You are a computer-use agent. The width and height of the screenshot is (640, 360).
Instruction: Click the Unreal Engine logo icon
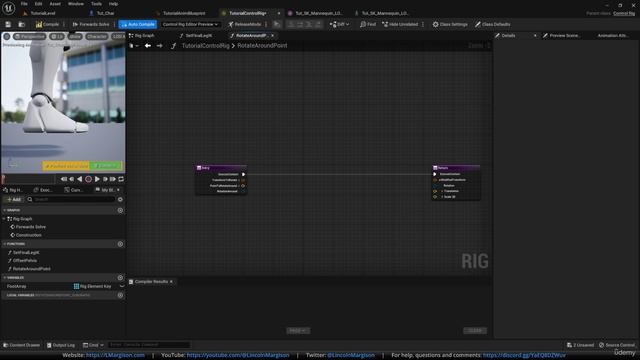pos(9,7)
